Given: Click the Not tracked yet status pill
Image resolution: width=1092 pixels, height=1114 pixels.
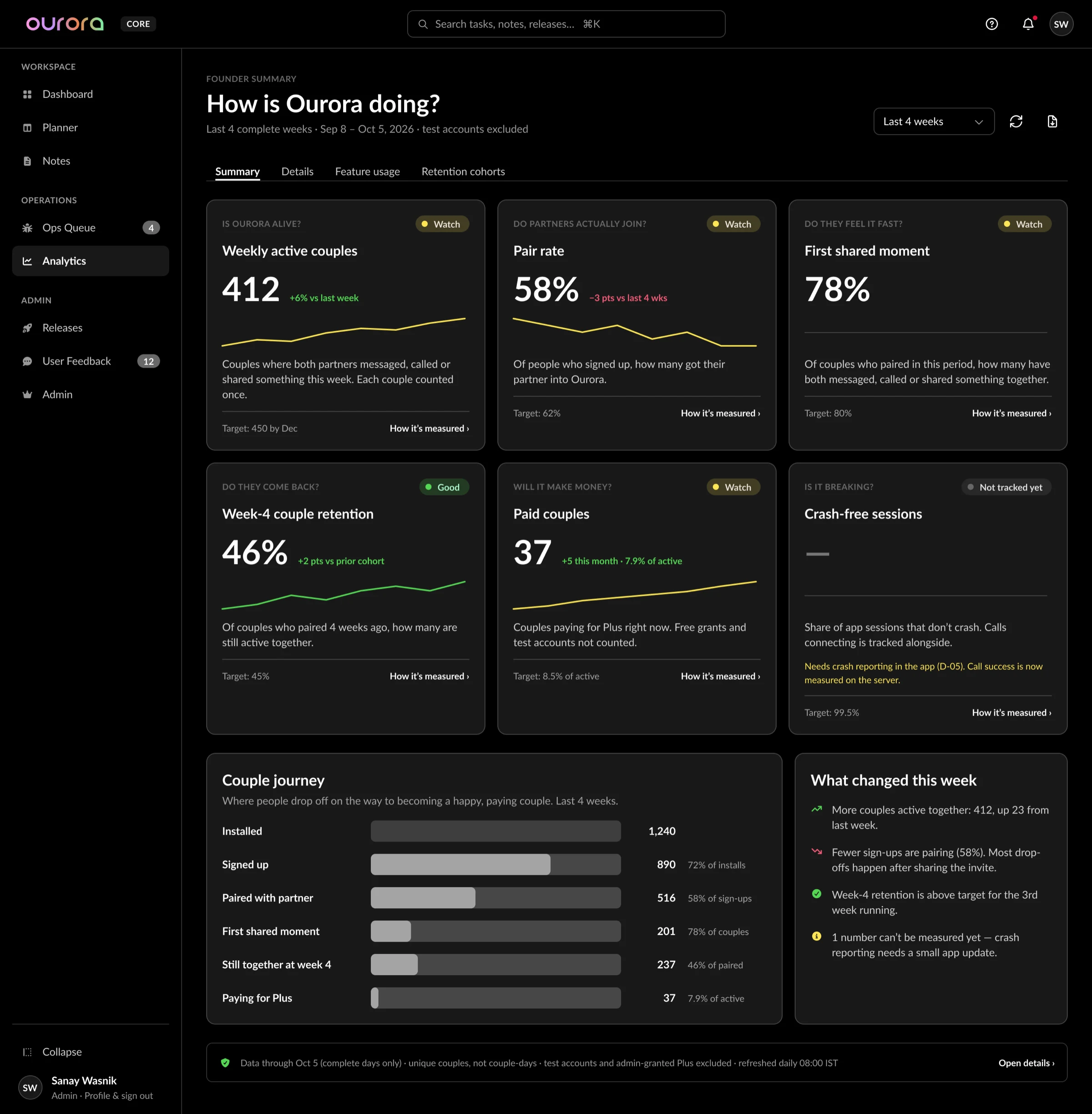Looking at the screenshot, I should point(1006,487).
